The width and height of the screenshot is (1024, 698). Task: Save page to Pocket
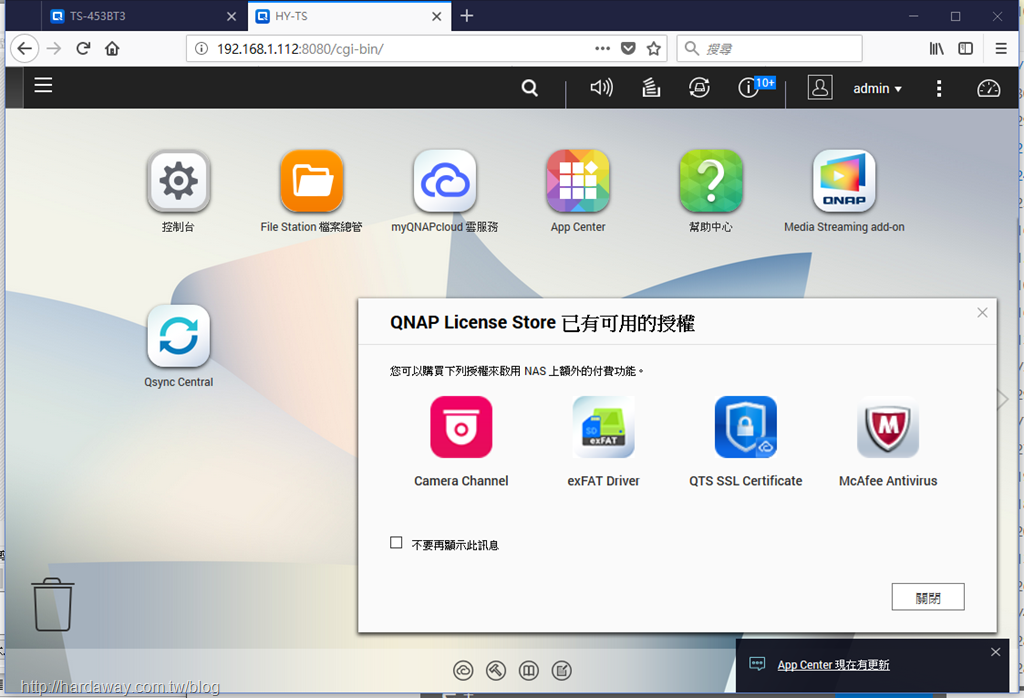coord(628,48)
